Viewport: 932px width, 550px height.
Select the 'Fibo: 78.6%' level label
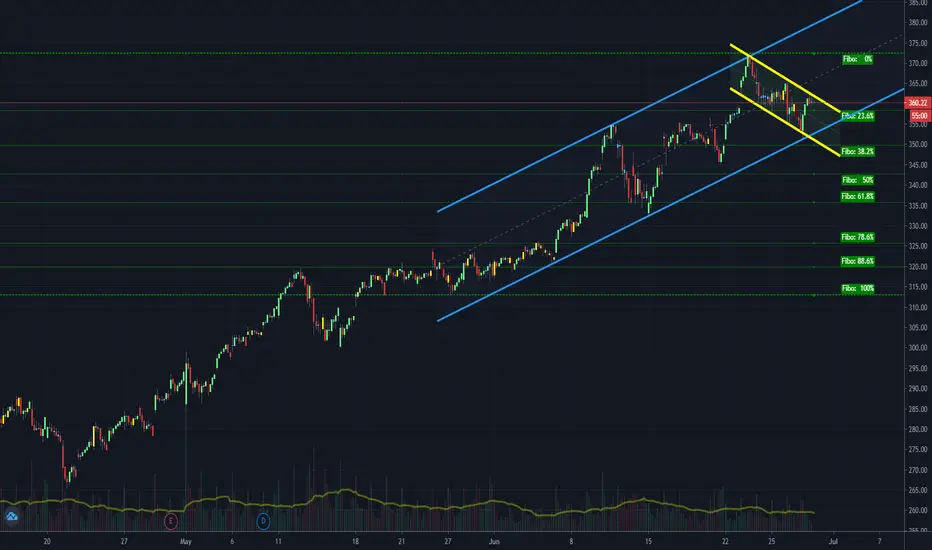coord(857,237)
